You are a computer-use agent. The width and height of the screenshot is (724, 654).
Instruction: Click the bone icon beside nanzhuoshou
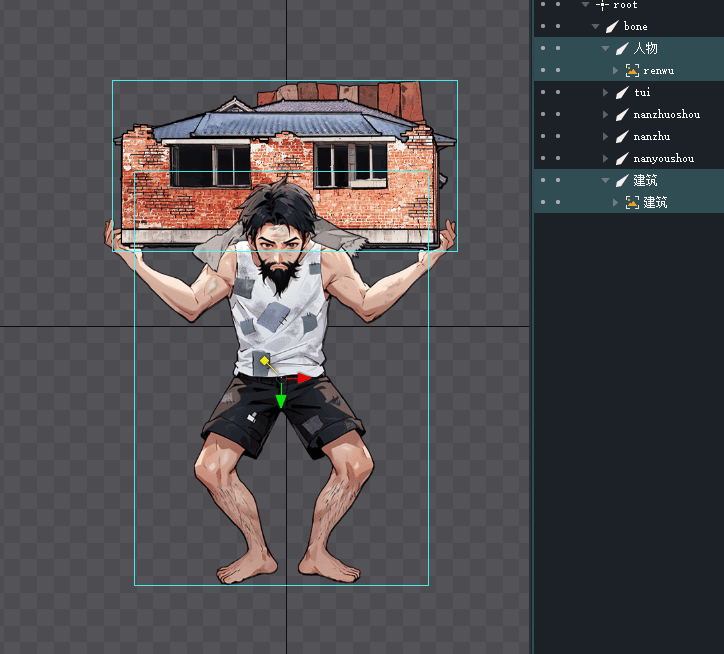point(622,114)
